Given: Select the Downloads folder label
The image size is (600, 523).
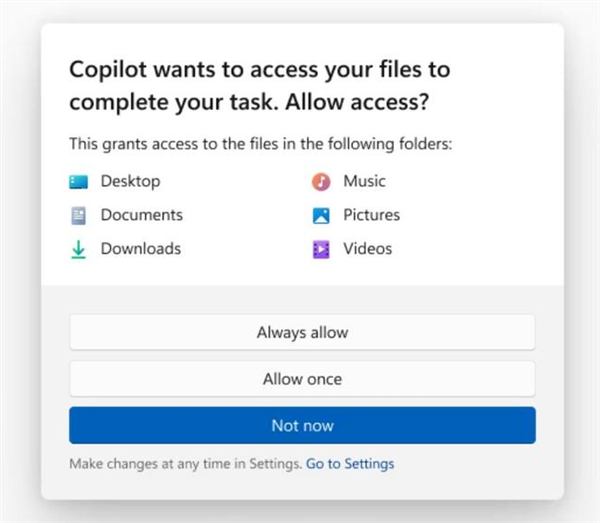Looking at the screenshot, I should point(140,249).
